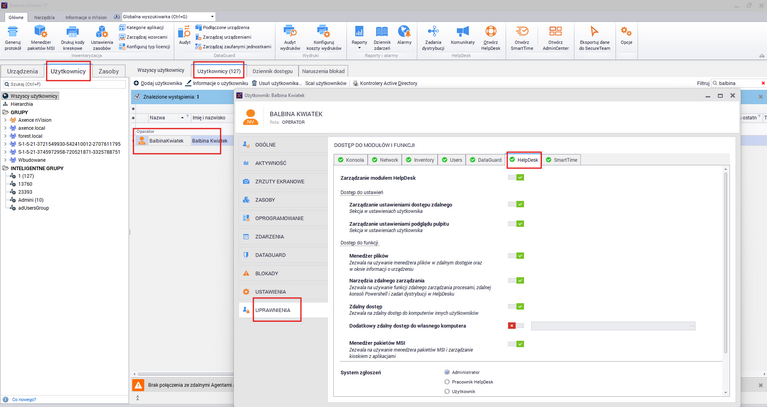Image resolution: width=767 pixels, height=407 pixels.
Task: Click Scal użytkowników button
Action: click(x=326, y=84)
